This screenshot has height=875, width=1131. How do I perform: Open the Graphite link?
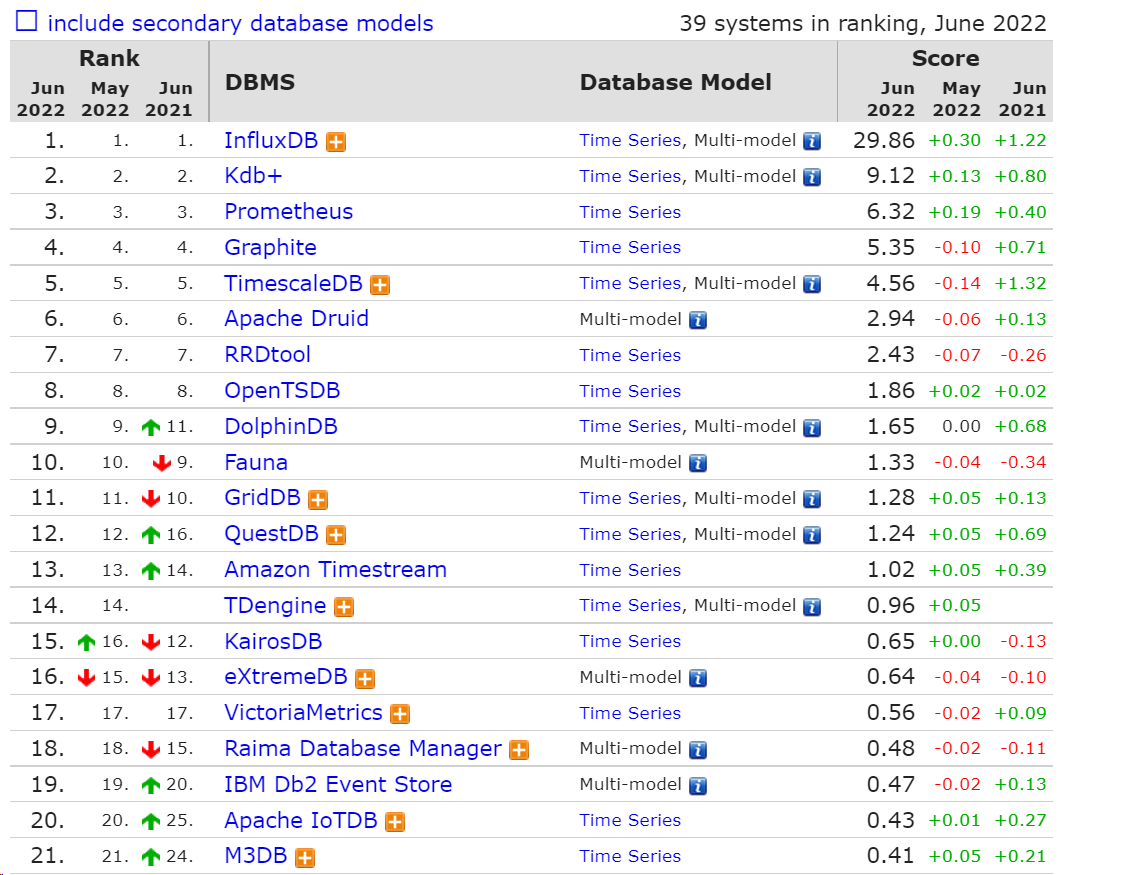(270, 247)
